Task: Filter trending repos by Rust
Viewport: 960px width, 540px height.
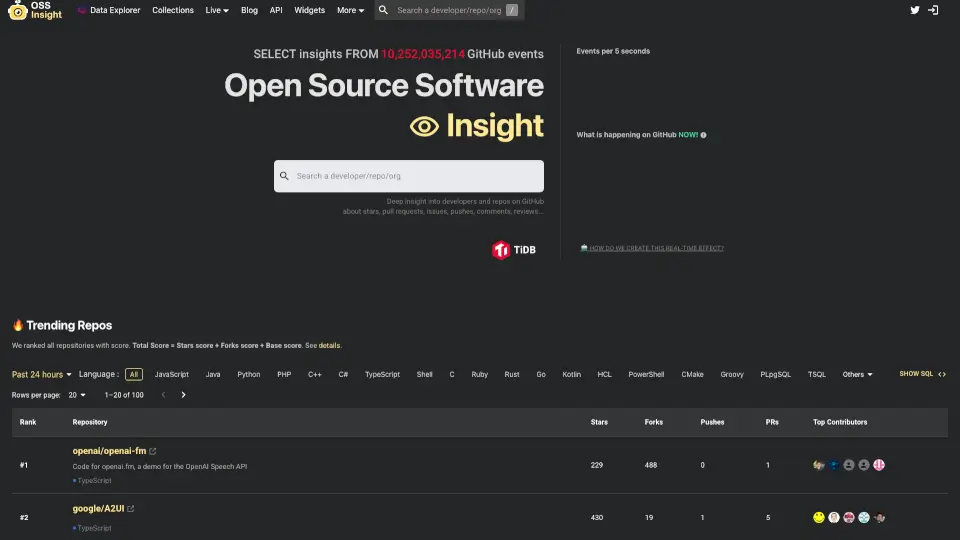Action: pos(512,374)
